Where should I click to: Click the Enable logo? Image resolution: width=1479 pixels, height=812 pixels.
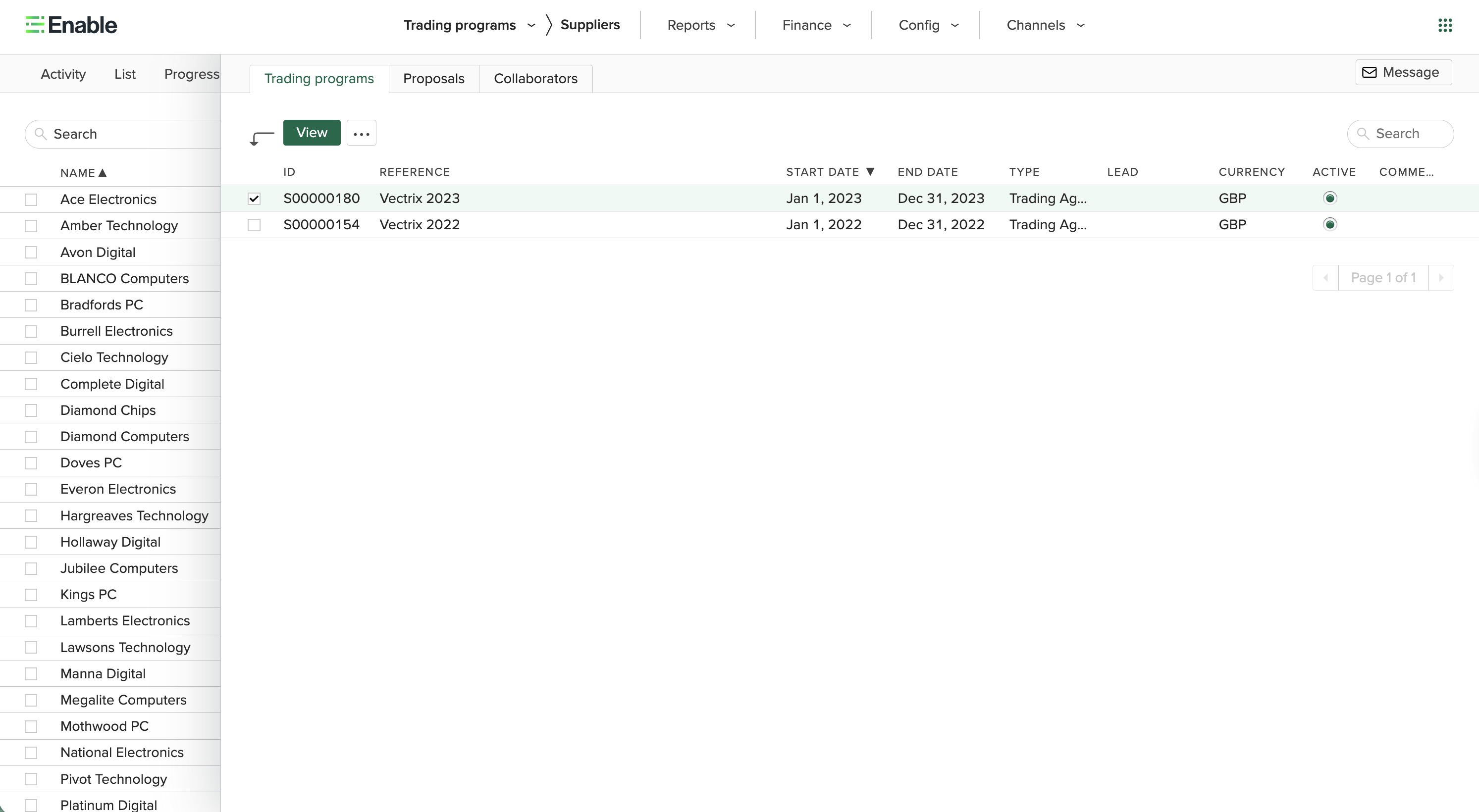click(71, 25)
